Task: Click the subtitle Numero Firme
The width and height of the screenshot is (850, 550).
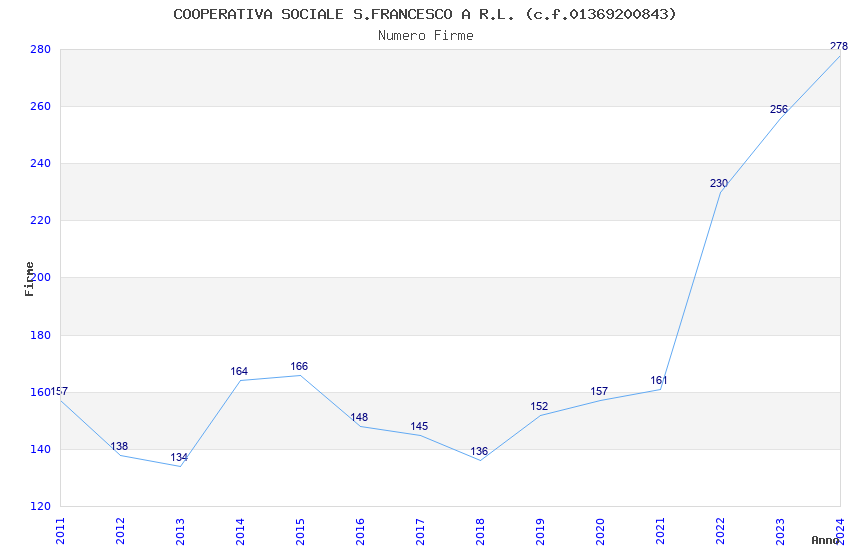Action: pos(426,36)
